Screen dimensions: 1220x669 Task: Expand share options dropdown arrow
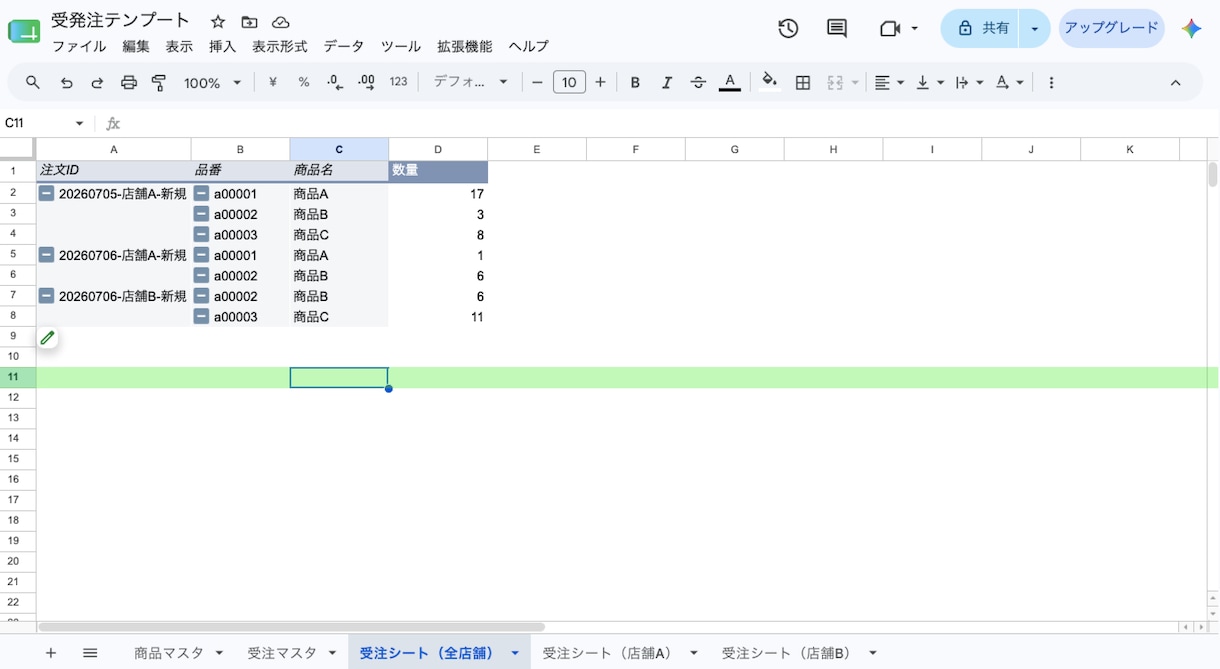coord(1034,29)
